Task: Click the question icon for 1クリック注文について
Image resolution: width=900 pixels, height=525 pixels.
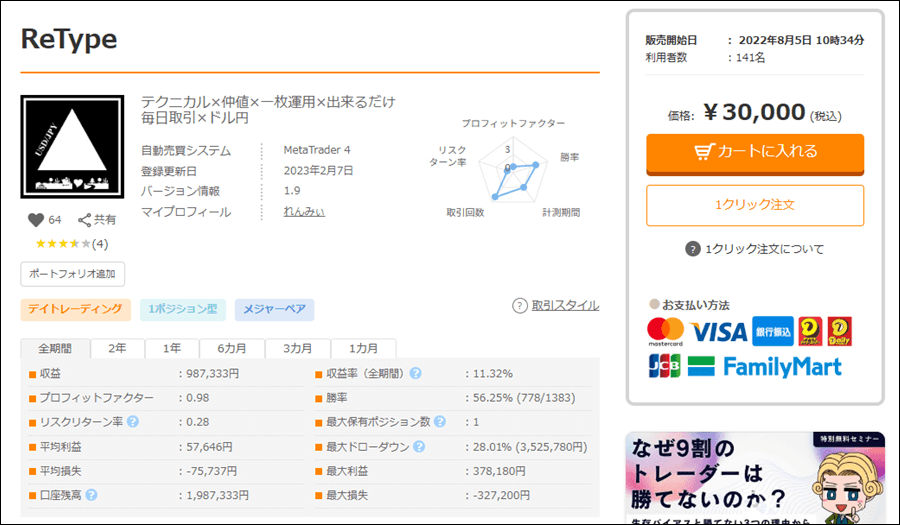Action: click(692, 249)
